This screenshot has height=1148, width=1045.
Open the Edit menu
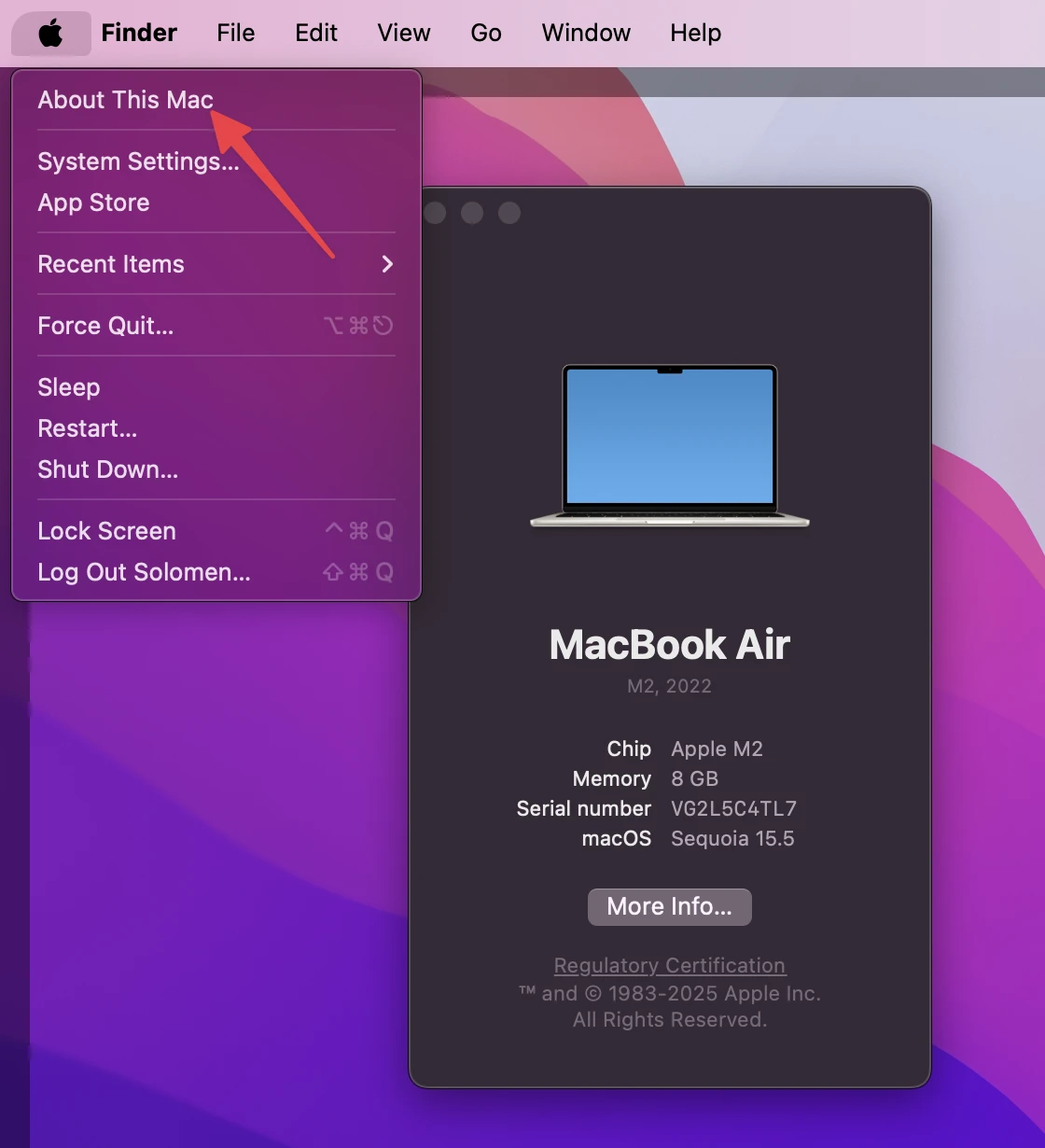pyautogui.click(x=316, y=33)
